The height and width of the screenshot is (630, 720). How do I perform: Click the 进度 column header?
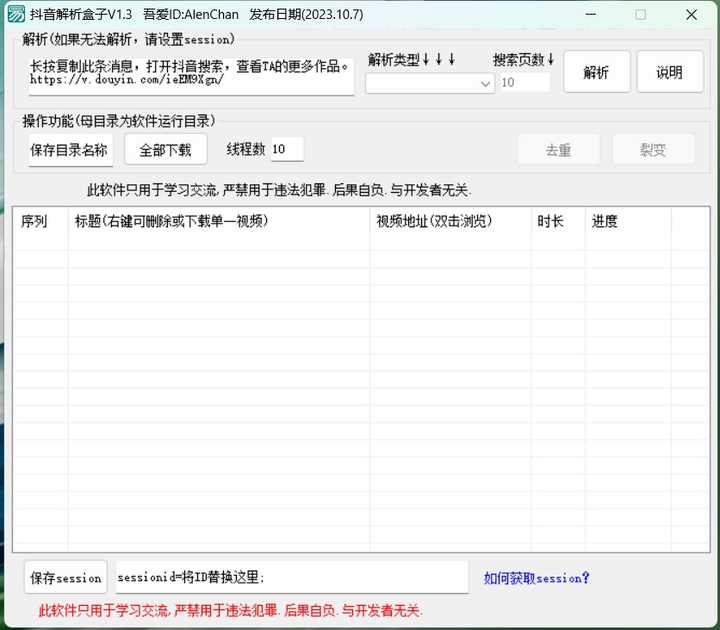tap(628, 221)
